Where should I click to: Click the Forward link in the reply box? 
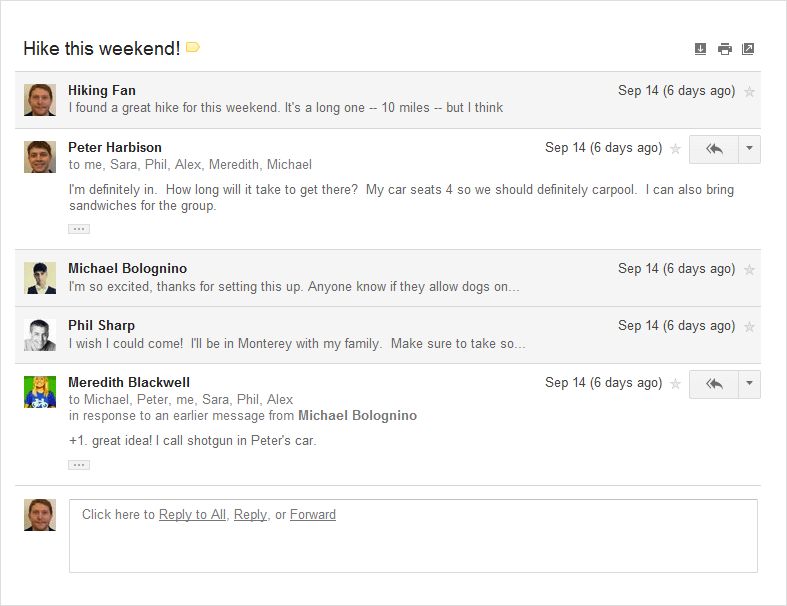click(x=313, y=515)
